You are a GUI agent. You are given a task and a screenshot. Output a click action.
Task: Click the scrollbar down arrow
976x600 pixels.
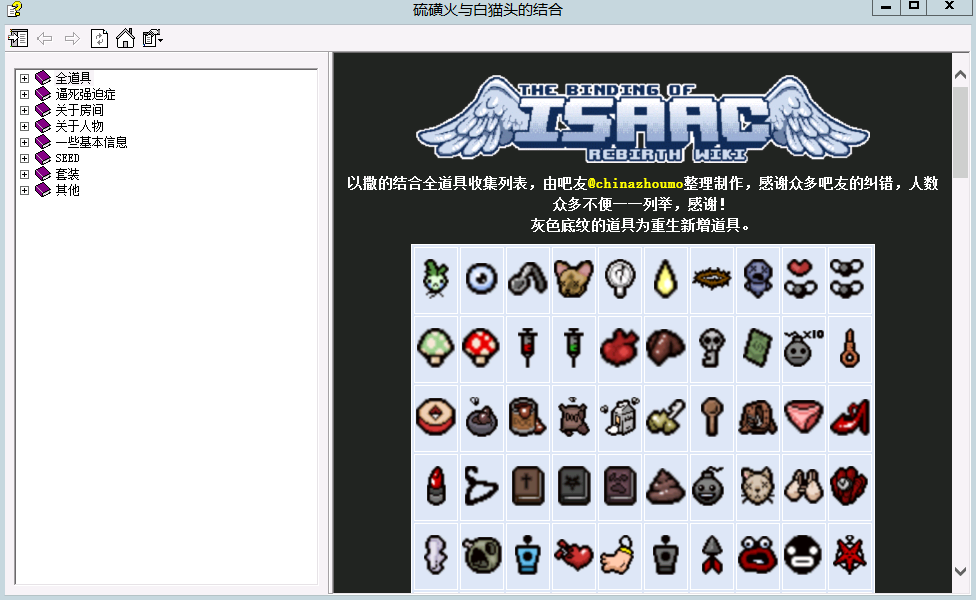tap(960, 571)
